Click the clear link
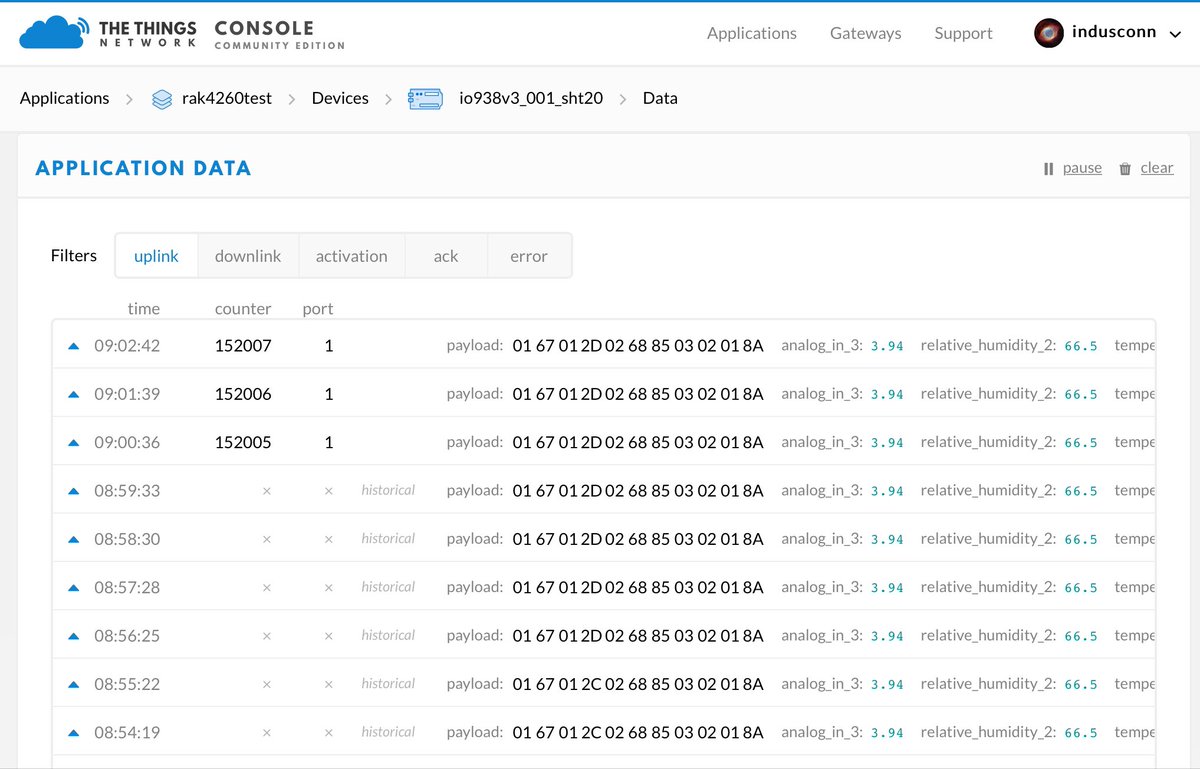 pyautogui.click(x=1157, y=168)
